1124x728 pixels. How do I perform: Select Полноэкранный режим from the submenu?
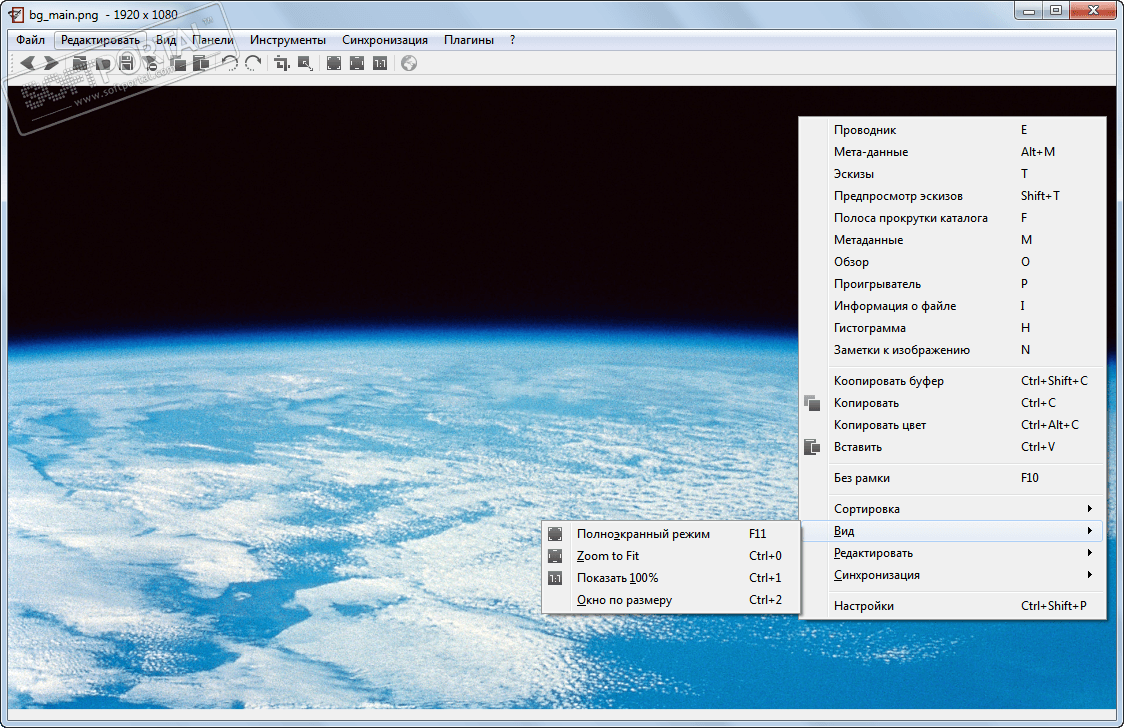pyautogui.click(x=643, y=534)
